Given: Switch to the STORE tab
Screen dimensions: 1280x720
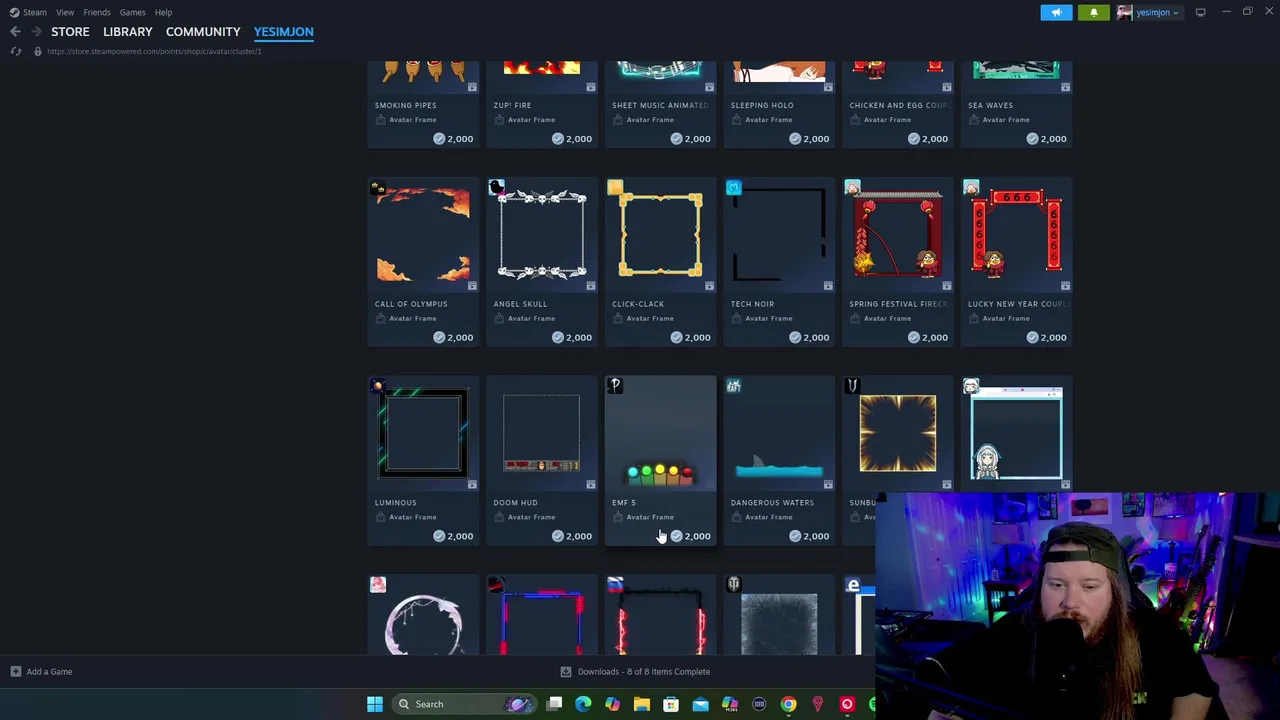Looking at the screenshot, I should (70, 32).
